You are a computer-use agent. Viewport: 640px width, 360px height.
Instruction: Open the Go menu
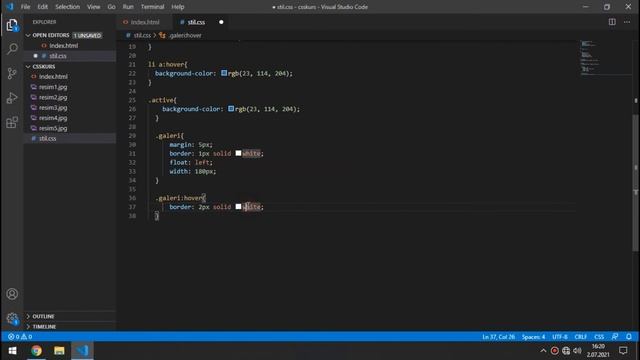tap(111, 7)
